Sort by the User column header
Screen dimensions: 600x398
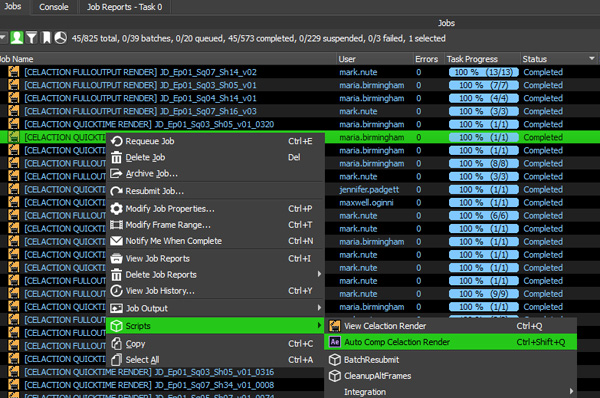375,59
